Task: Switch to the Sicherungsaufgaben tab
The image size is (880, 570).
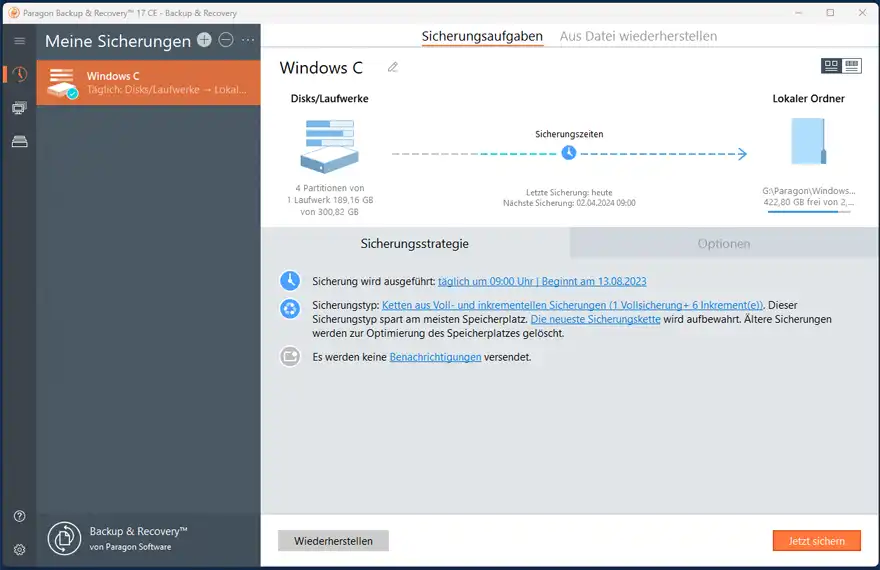Action: coord(482,36)
